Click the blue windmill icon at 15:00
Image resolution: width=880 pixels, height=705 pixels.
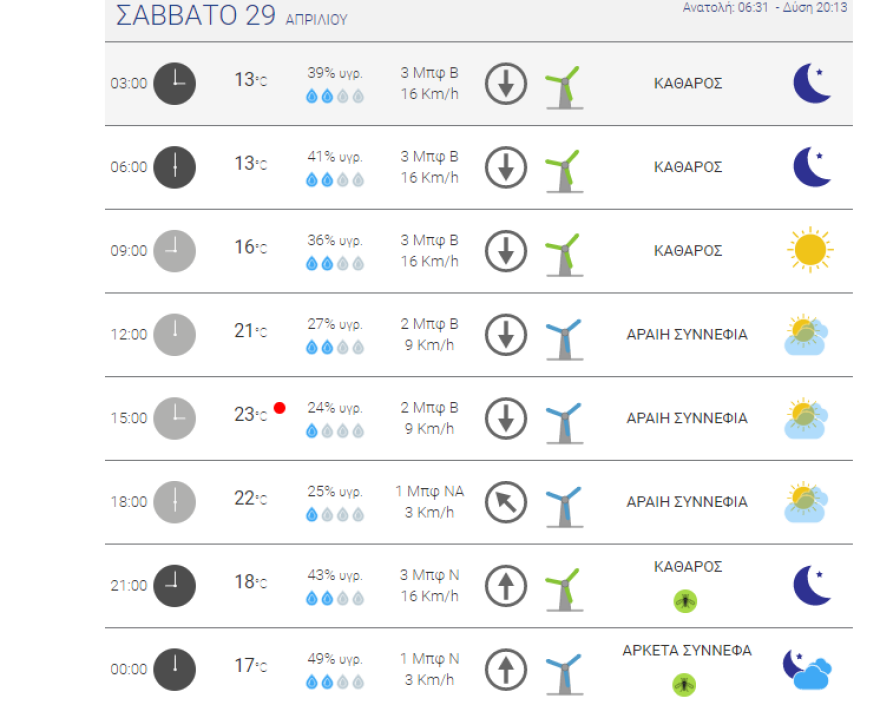[x=563, y=420]
